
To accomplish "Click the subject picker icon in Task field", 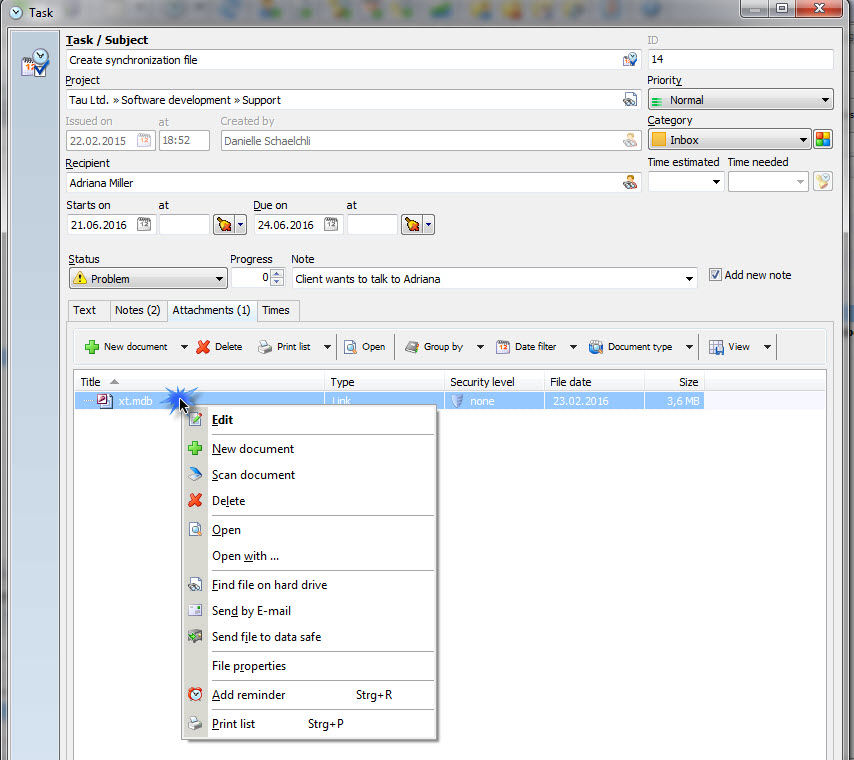I will pyautogui.click(x=630, y=60).
